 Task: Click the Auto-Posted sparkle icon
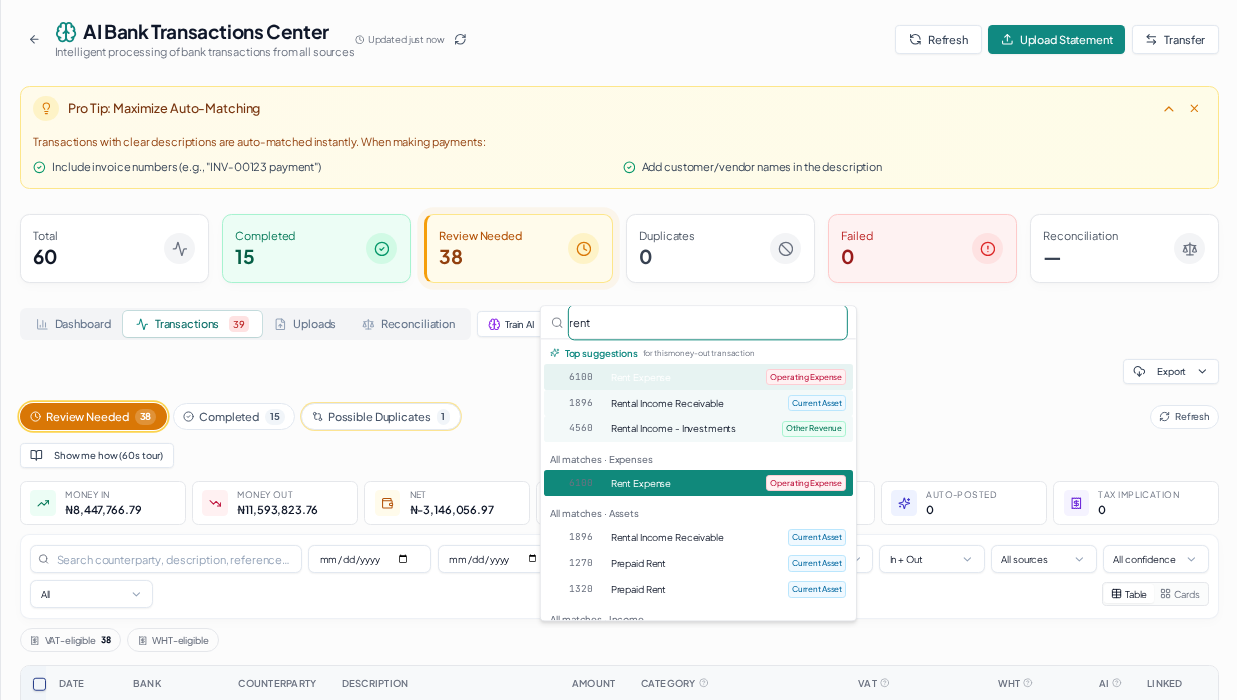[905, 503]
